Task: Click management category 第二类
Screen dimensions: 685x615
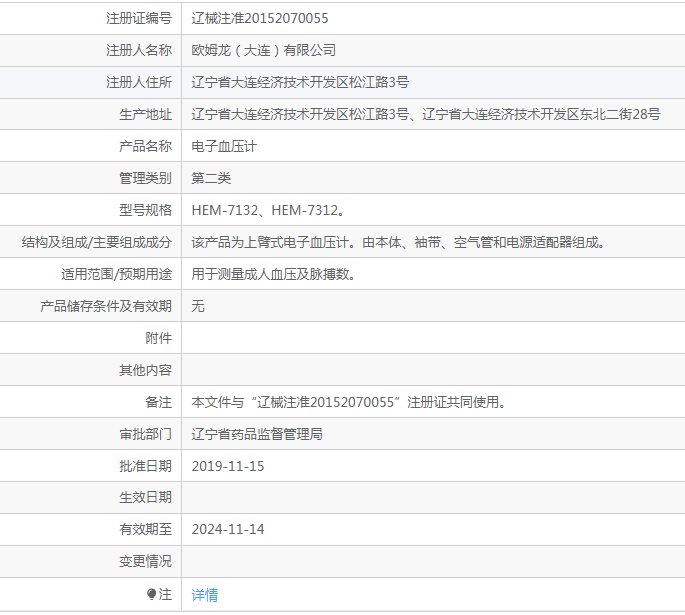Action: click(x=211, y=178)
